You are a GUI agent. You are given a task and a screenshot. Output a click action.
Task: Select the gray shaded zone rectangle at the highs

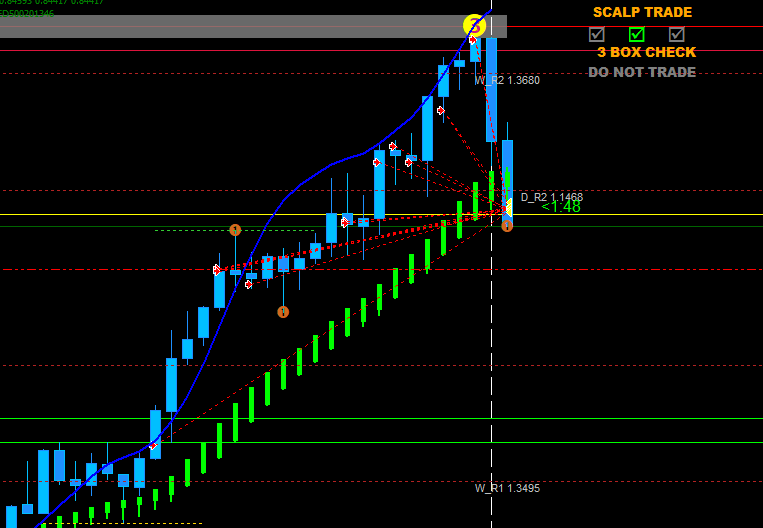[x=253, y=26]
